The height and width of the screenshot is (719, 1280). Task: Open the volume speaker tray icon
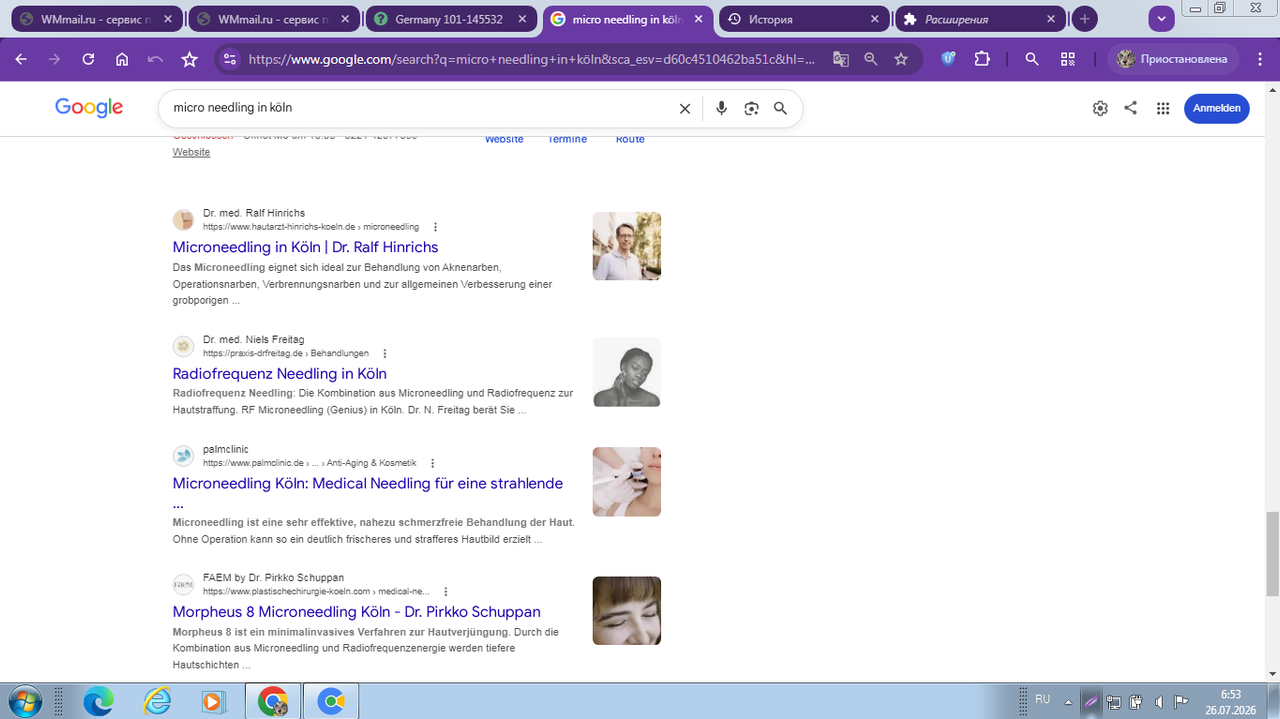click(1158, 701)
